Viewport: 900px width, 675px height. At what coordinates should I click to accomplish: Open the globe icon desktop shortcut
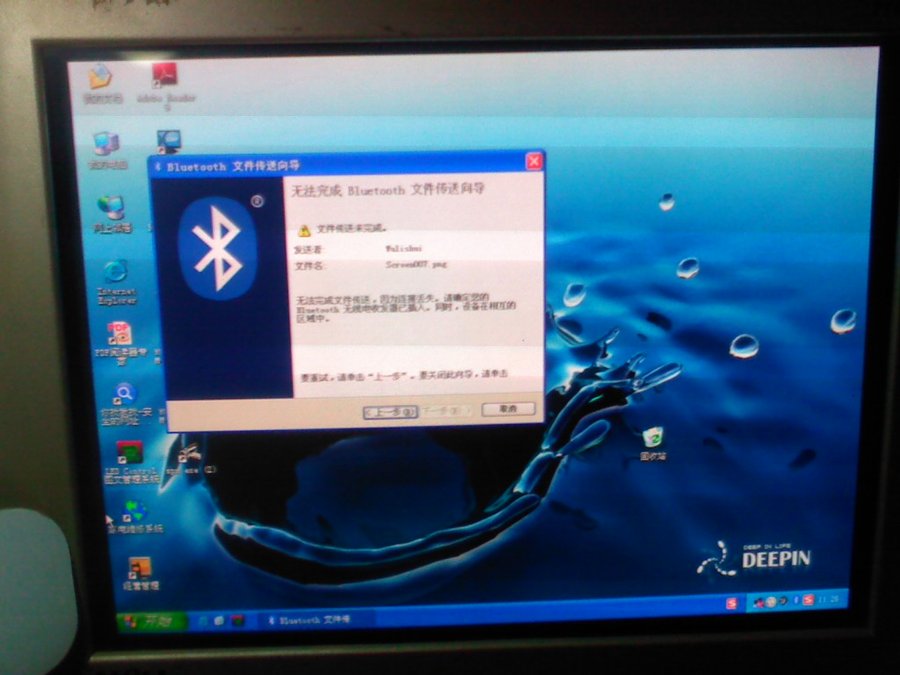coord(132,513)
